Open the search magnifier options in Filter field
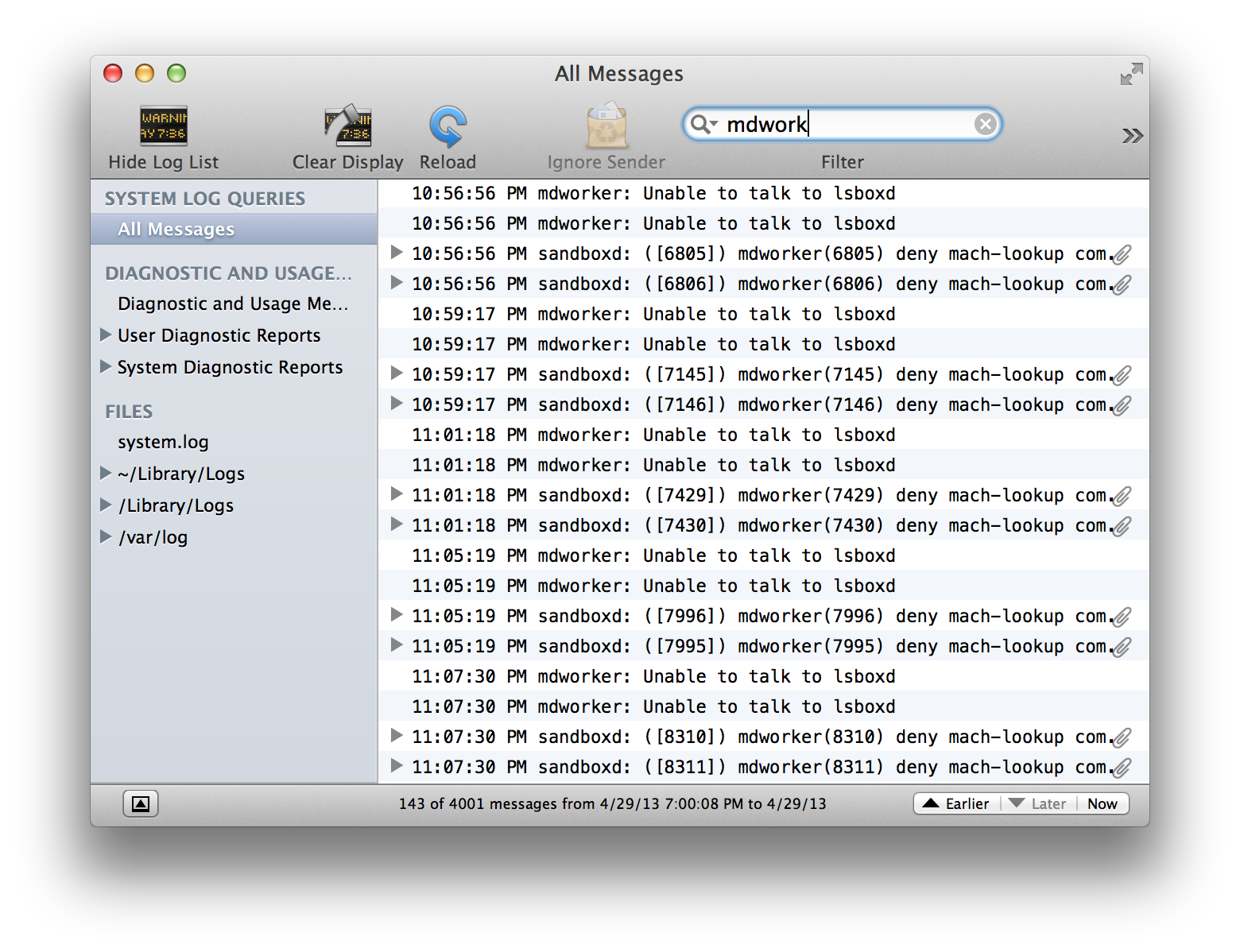Screen dimensions: 1240x952 pos(704,124)
